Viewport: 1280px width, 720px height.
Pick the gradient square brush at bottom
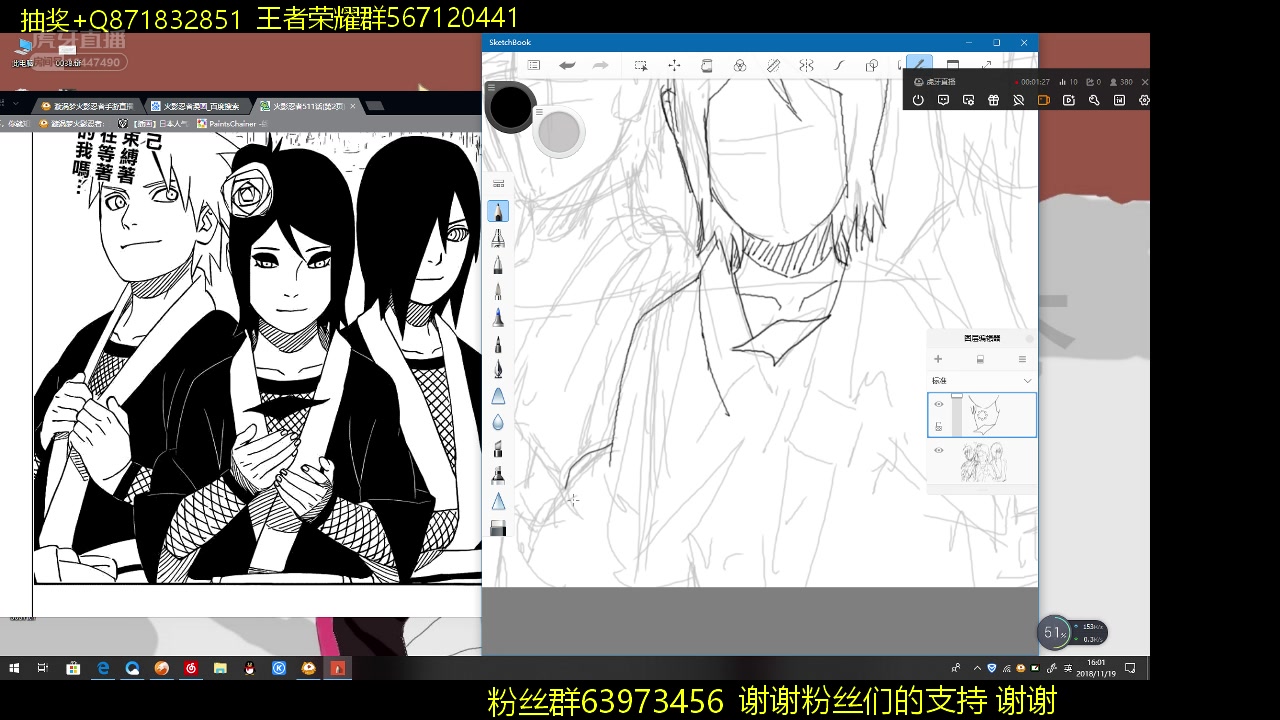pyautogui.click(x=498, y=529)
